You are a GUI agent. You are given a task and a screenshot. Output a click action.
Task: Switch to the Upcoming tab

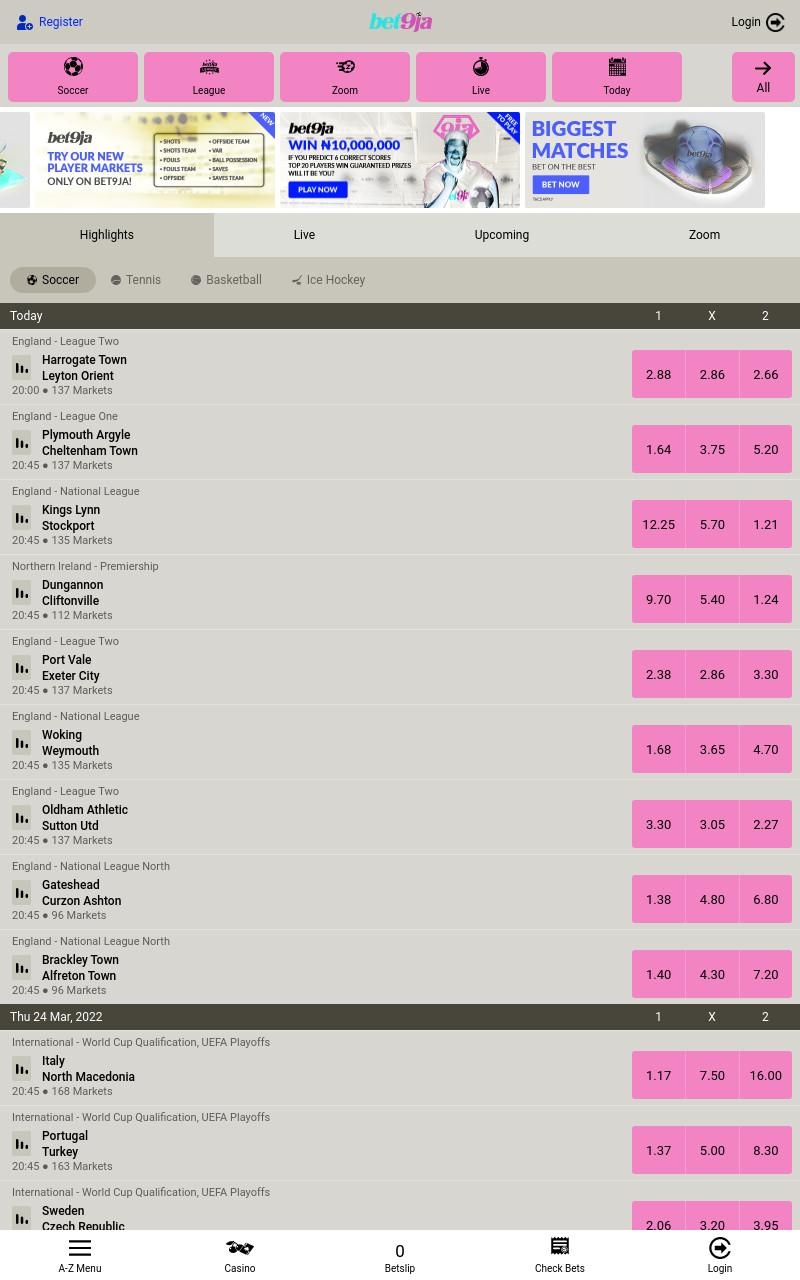coord(502,235)
